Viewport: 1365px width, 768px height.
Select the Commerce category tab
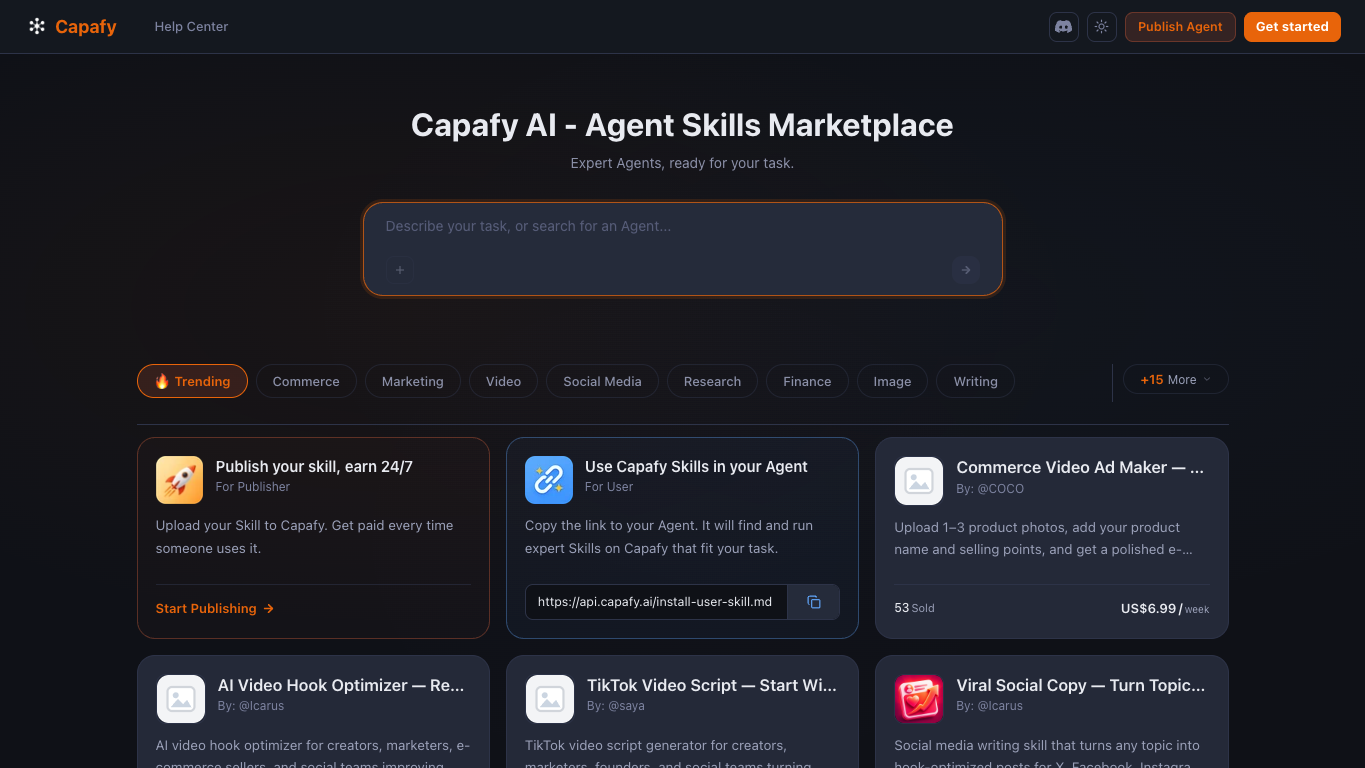306,381
